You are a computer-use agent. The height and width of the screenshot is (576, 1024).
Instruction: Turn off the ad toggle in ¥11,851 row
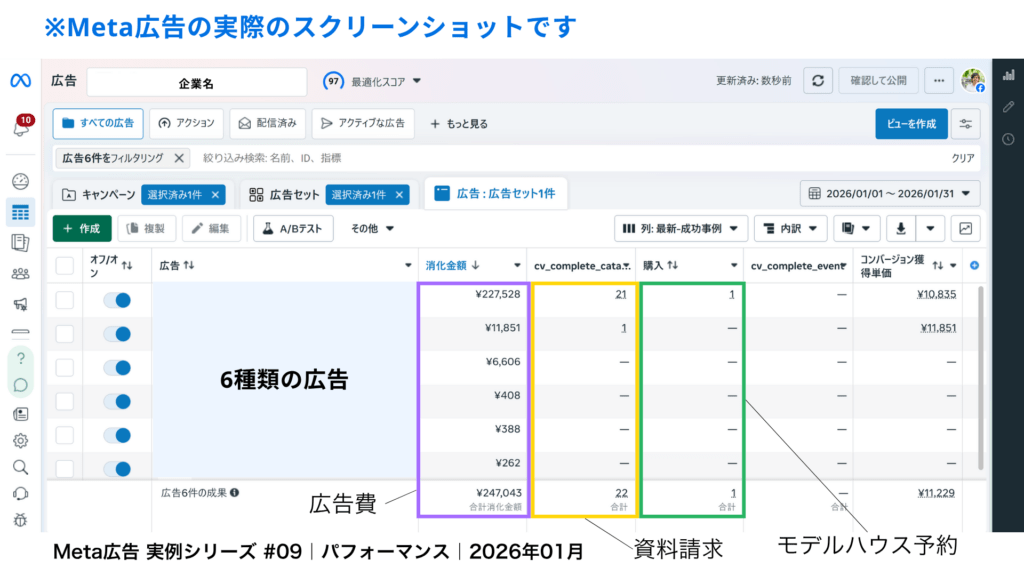tap(118, 334)
